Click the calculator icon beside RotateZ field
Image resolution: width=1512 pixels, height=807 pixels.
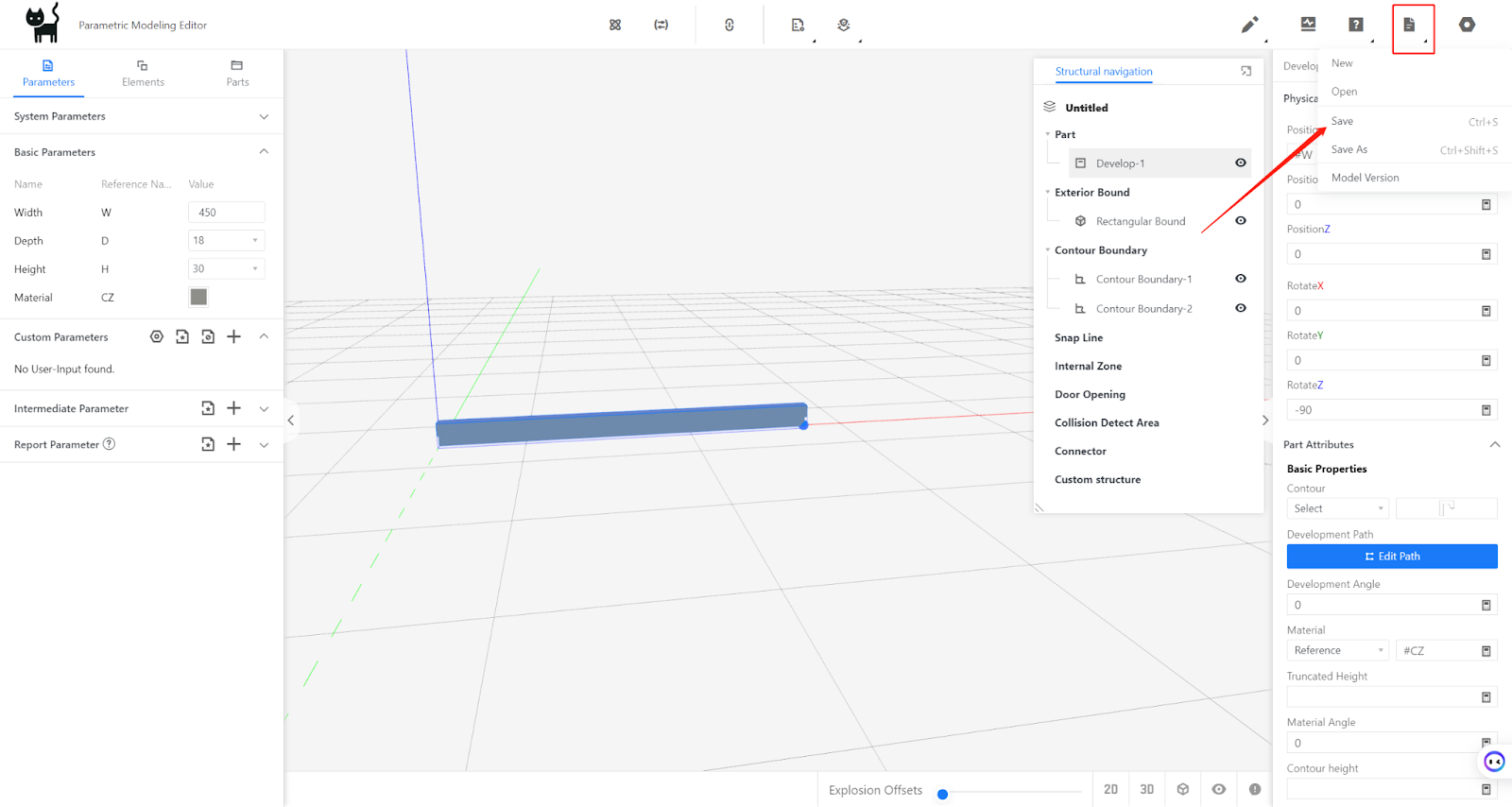pos(1486,410)
